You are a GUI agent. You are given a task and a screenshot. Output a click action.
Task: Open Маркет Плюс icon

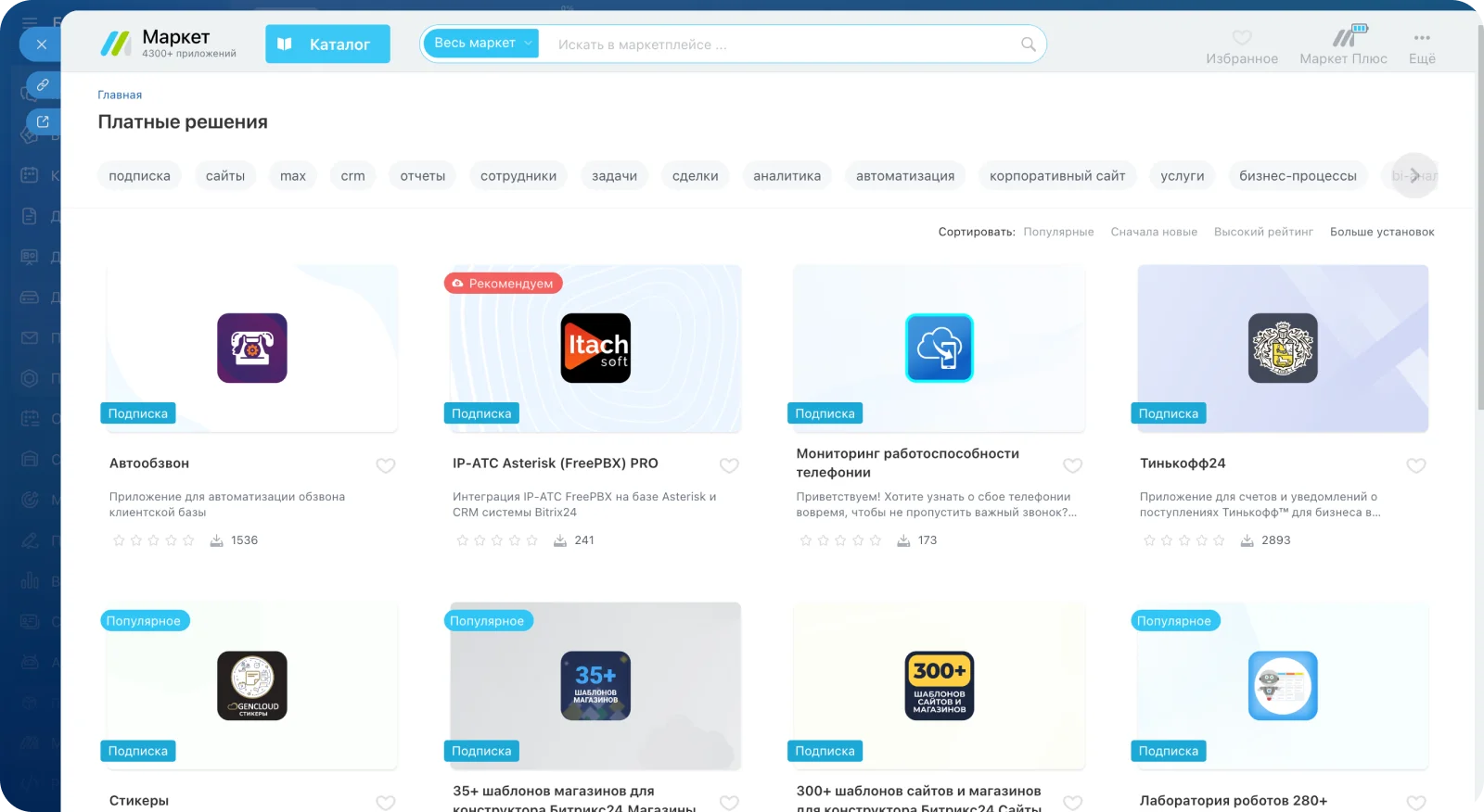click(1349, 37)
